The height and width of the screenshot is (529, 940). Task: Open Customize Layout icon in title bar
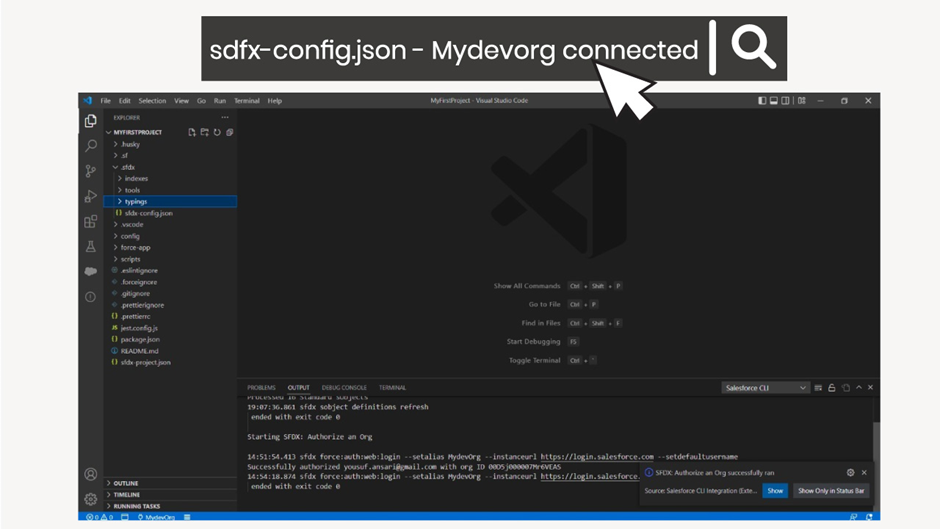click(802, 101)
